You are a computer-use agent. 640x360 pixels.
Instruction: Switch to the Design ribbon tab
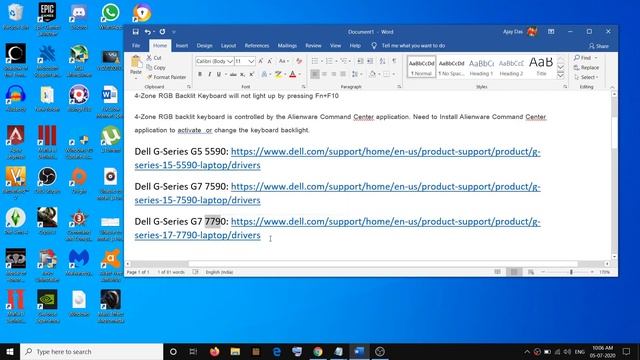pos(204,46)
